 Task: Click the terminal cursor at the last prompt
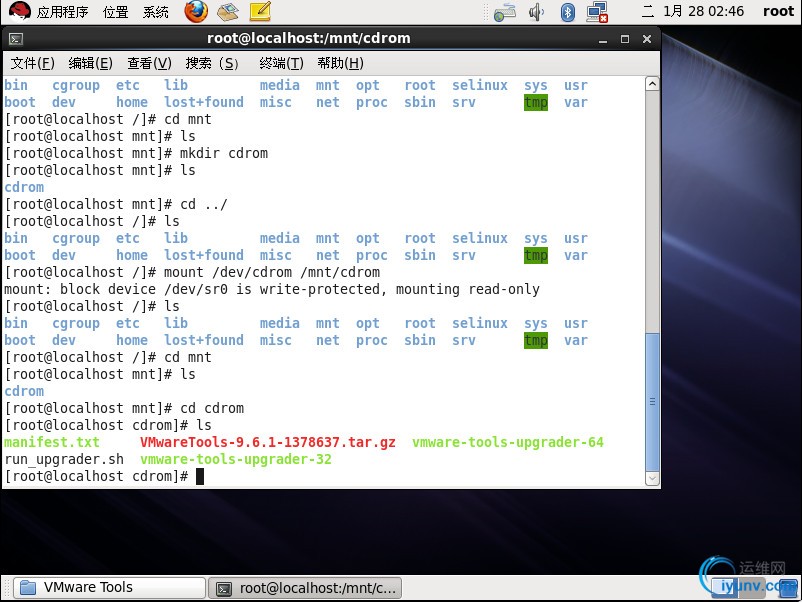[200, 477]
